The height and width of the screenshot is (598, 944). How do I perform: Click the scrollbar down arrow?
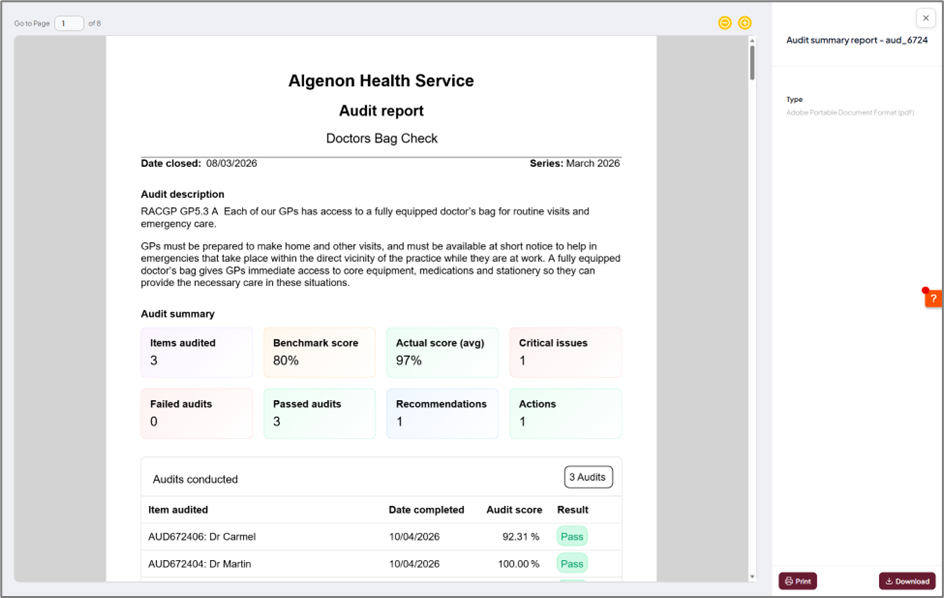pos(752,576)
